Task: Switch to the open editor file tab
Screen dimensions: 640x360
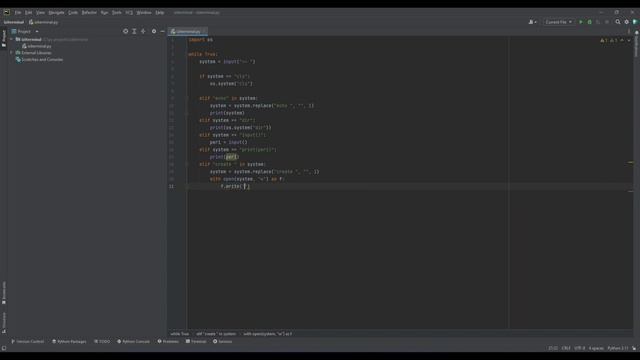Action: click(188, 31)
